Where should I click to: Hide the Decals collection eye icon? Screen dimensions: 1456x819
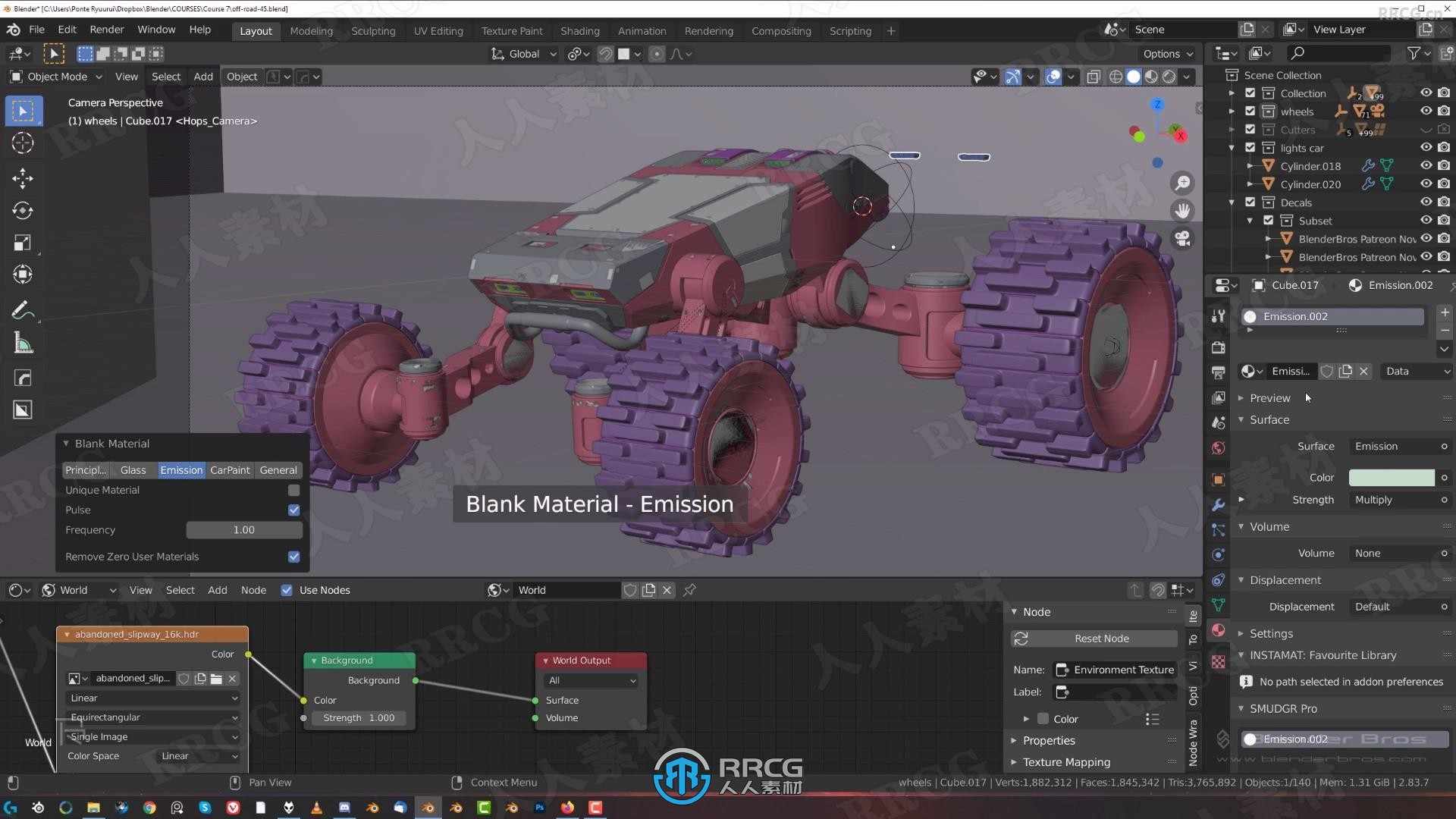[1426, 202]
